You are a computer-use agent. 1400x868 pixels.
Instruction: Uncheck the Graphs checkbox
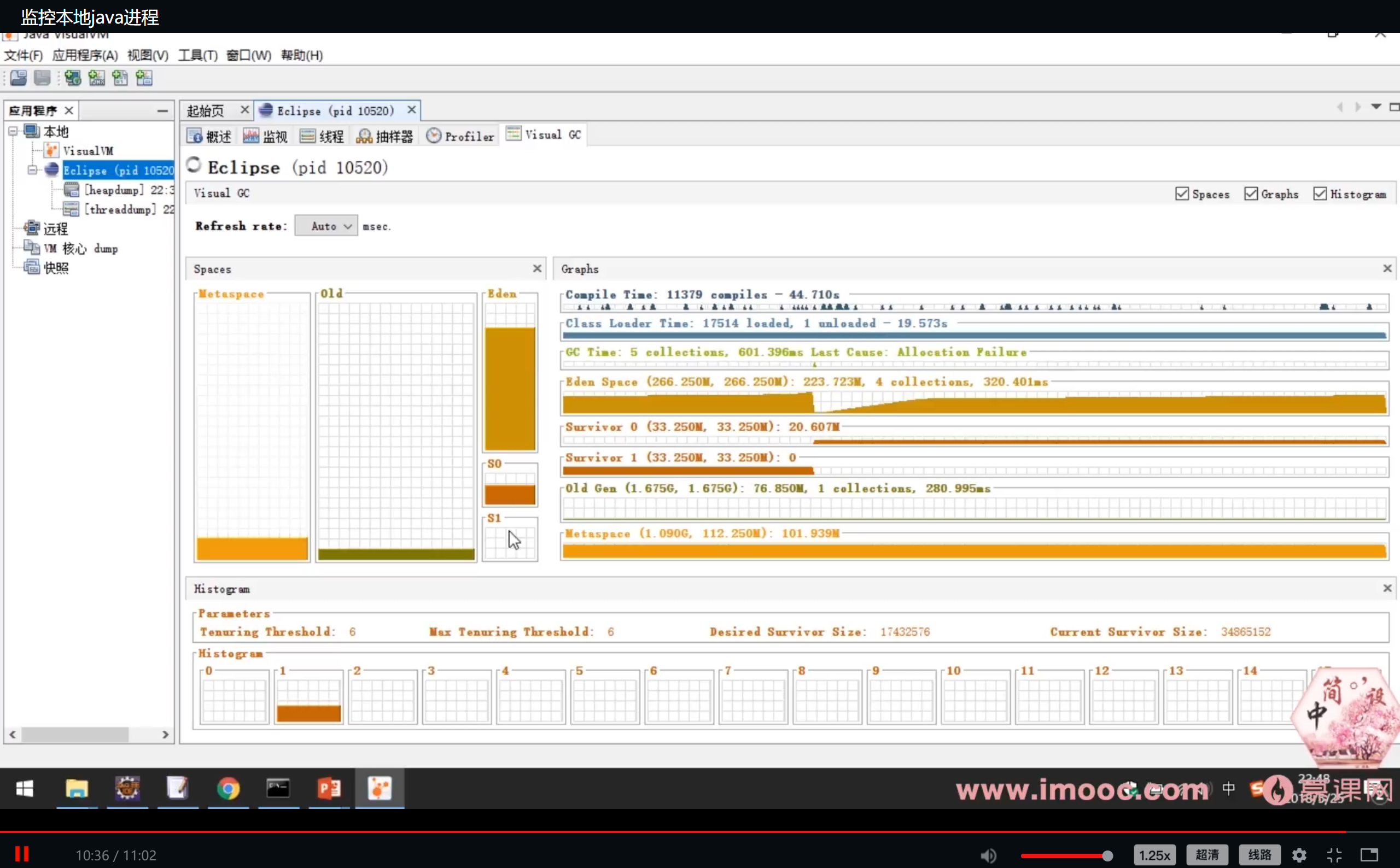1251,194
